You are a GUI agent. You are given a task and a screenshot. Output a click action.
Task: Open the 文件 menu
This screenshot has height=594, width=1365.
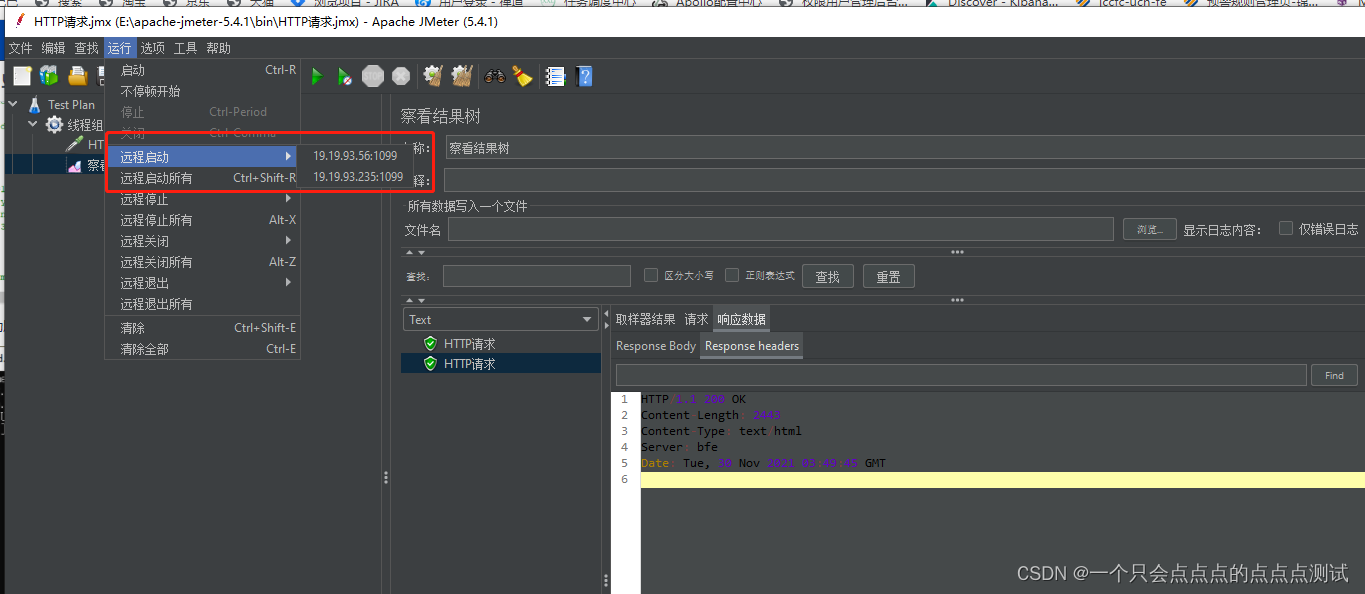click(x=20, y=48)
